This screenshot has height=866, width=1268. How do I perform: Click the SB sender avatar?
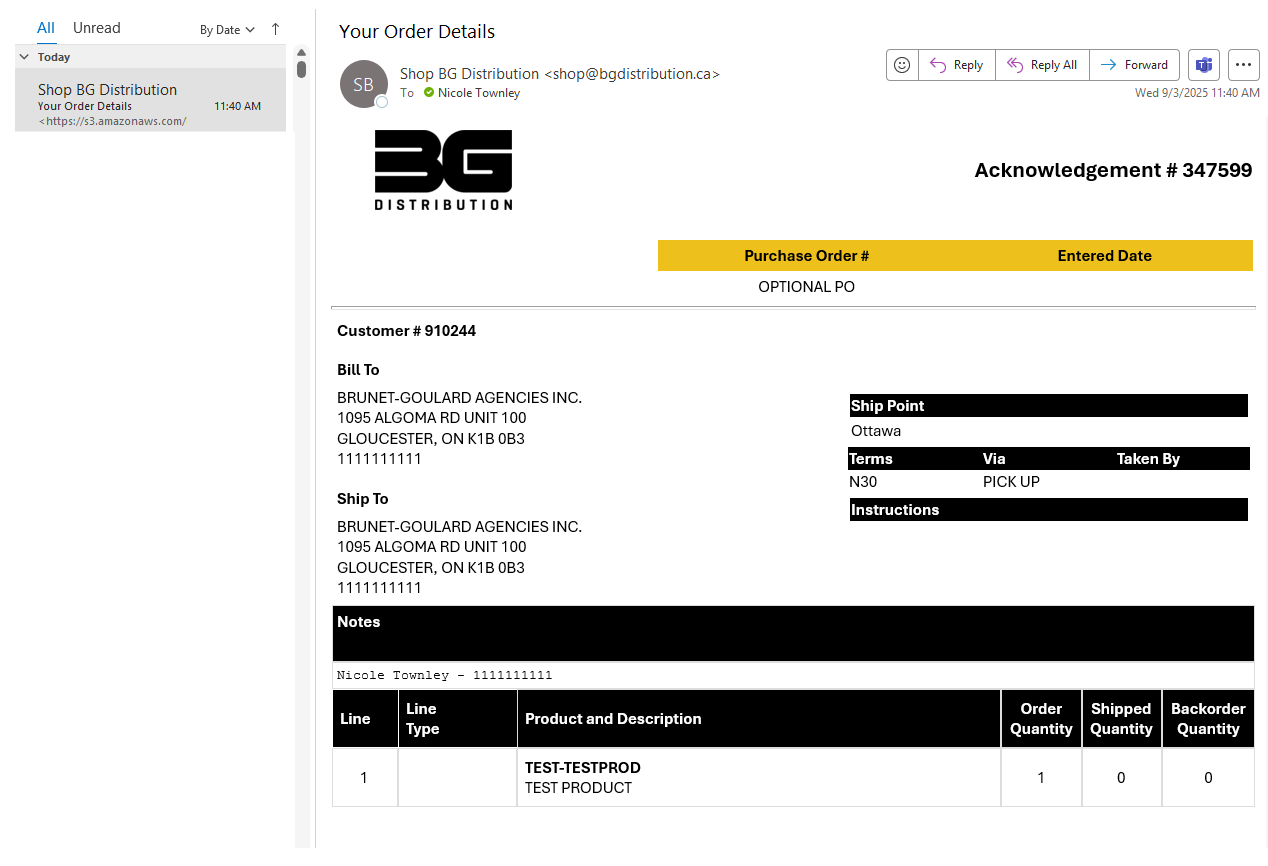(364, 84)
